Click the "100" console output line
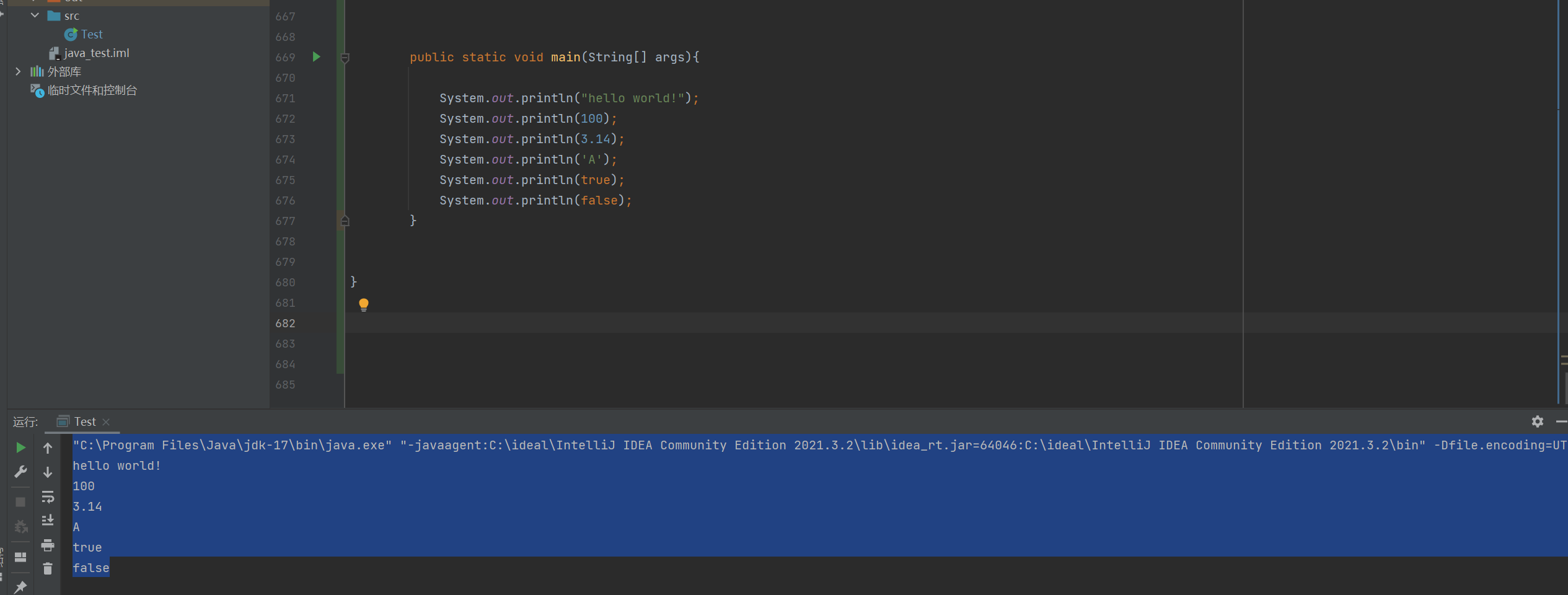The width and height of the screenshot is (1568, 595). pos(84,486)
